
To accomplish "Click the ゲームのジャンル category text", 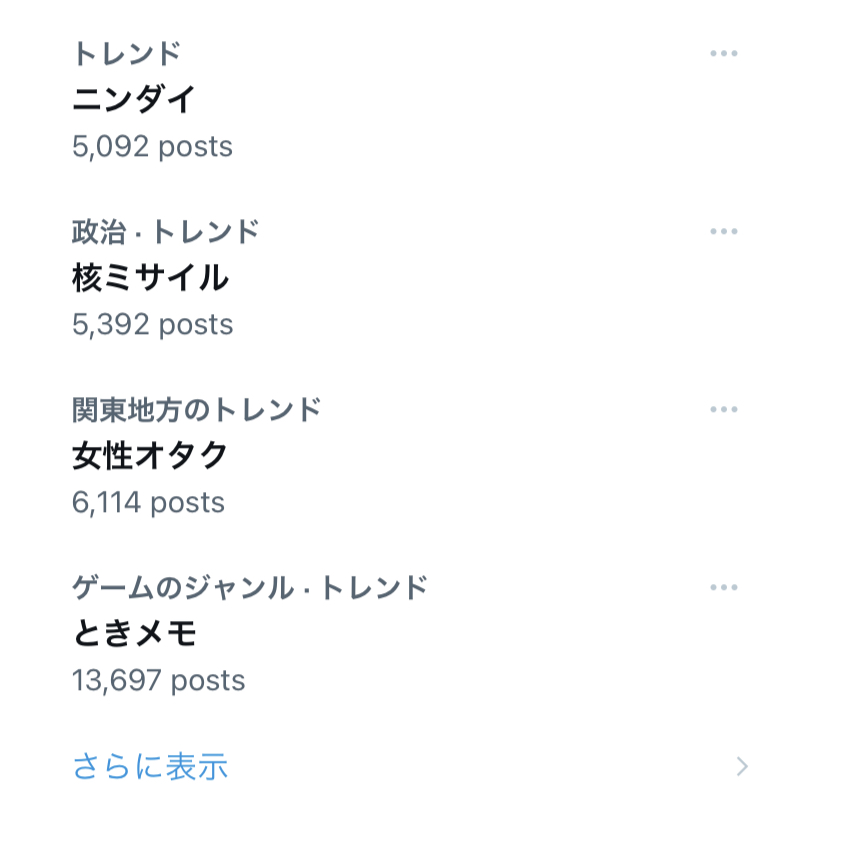I will pyautogui.click(x=182, y=588).
